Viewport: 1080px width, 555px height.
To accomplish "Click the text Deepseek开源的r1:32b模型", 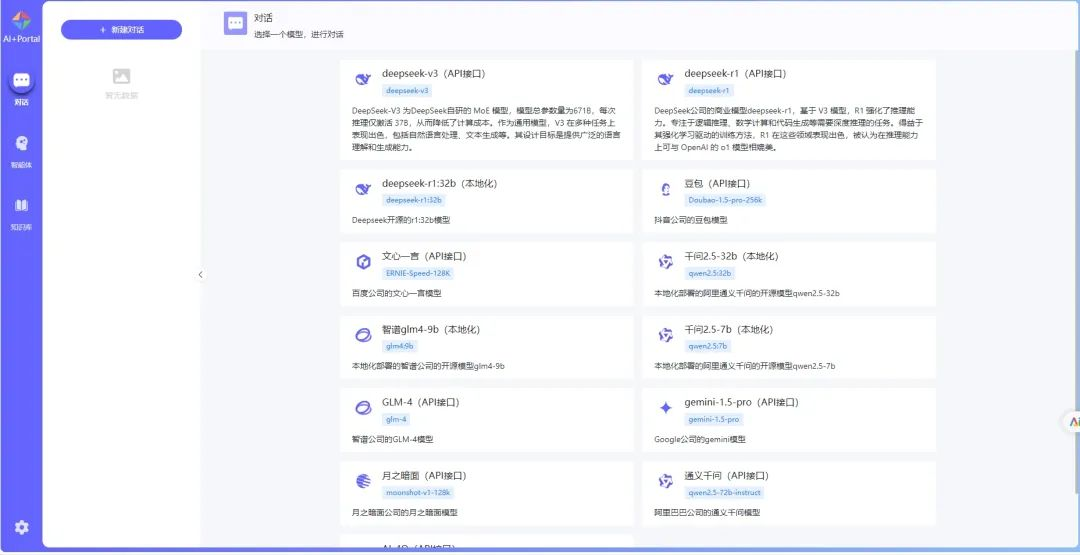I will point(401,220).
